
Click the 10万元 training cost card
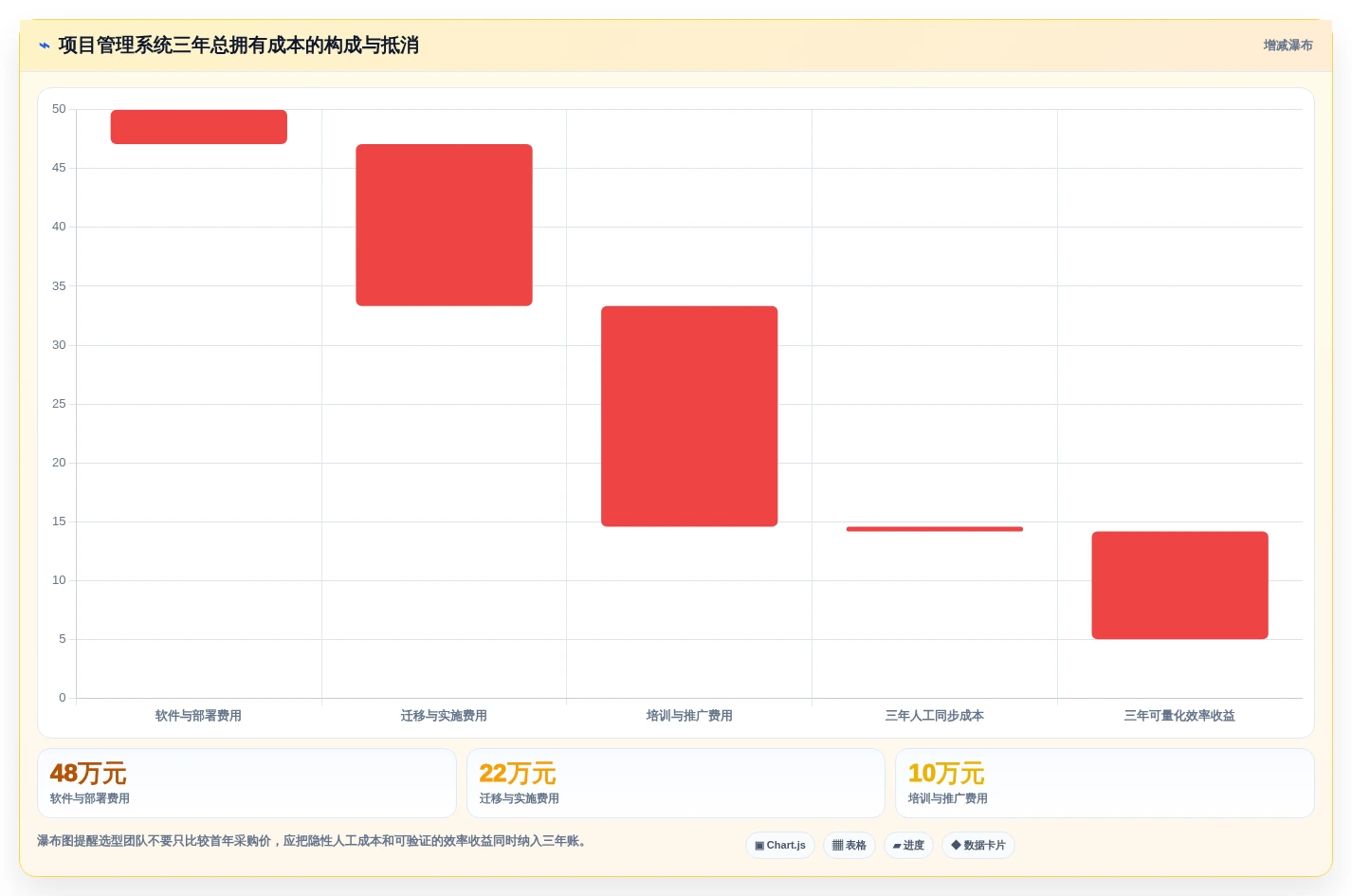(x=1105, y=783)
